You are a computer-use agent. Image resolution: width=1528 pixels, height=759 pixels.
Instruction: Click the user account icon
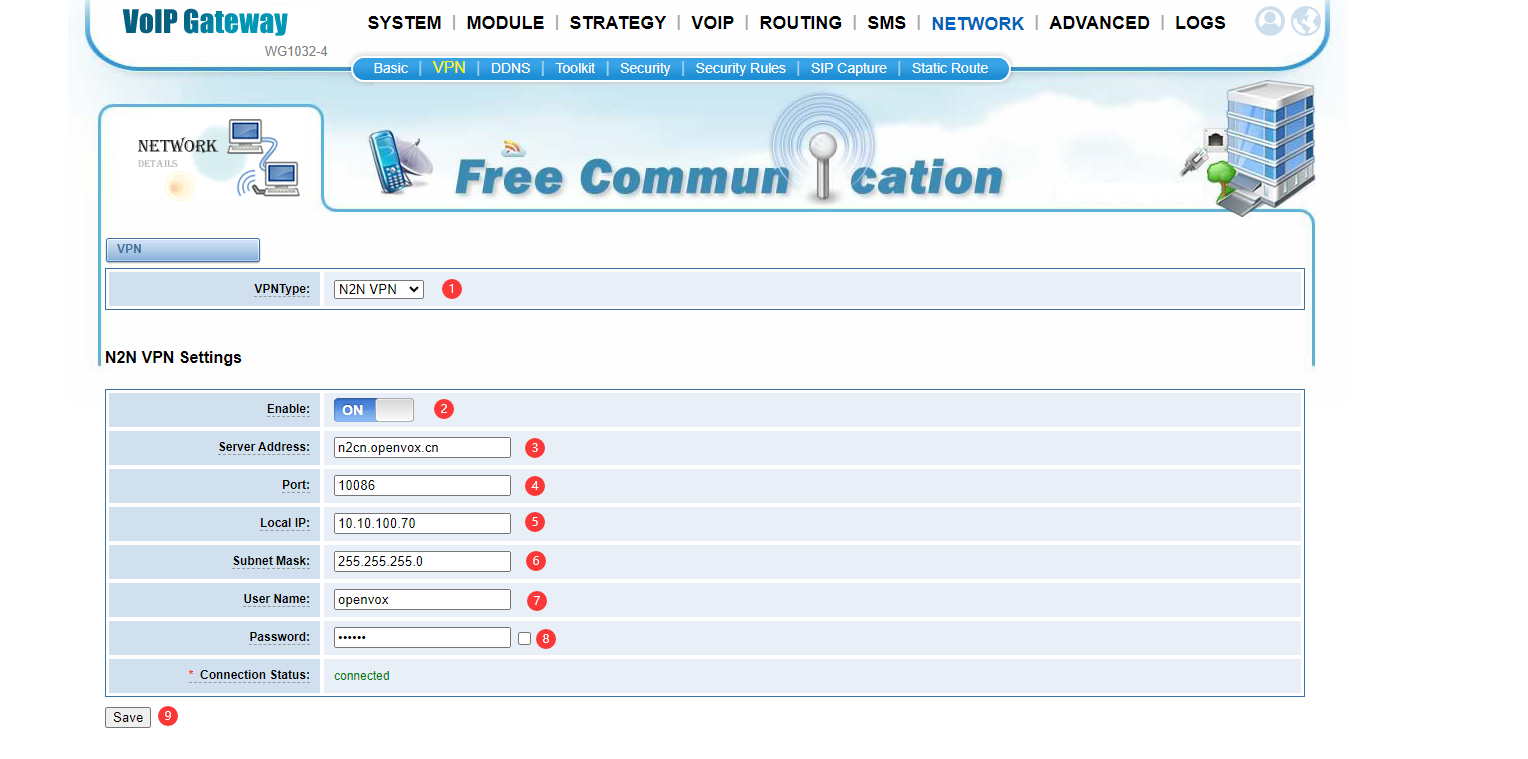[x=1269, y=21]
